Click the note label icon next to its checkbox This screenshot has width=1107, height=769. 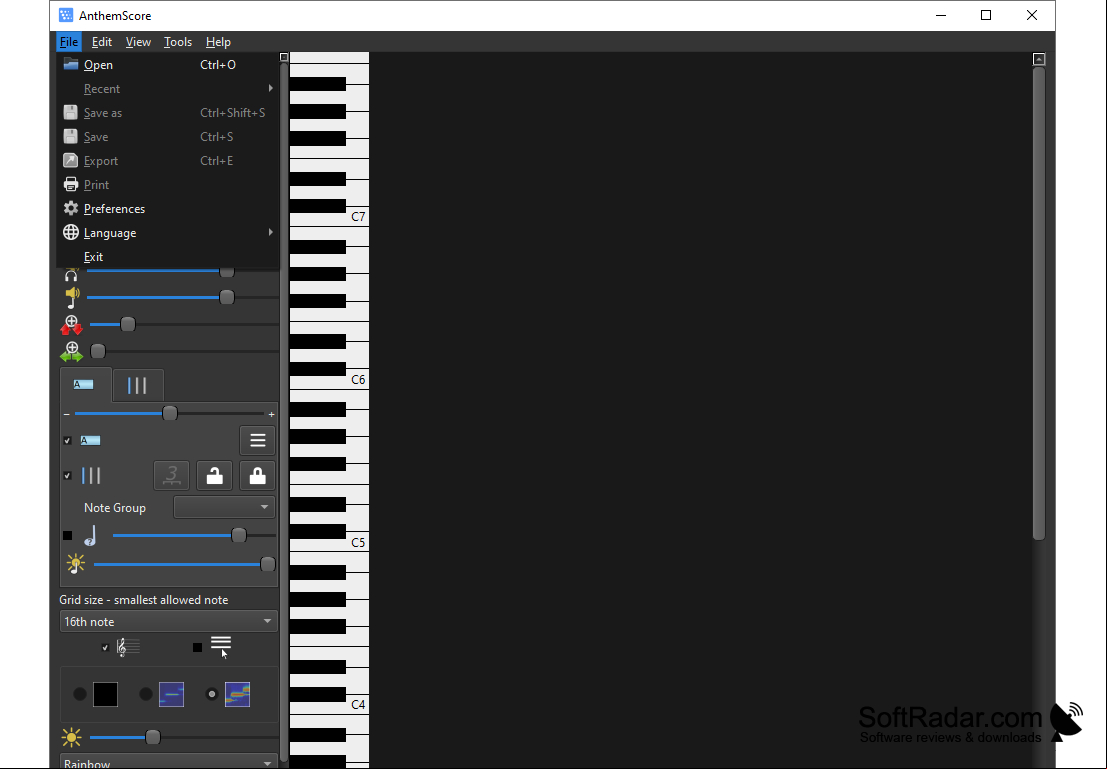pos(90,441)
